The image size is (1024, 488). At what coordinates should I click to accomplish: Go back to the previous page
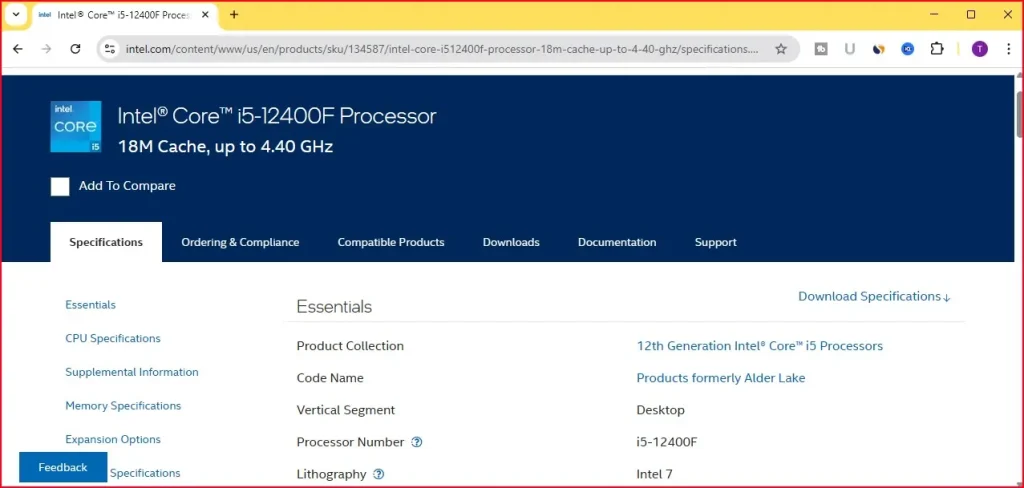(18, 49)
